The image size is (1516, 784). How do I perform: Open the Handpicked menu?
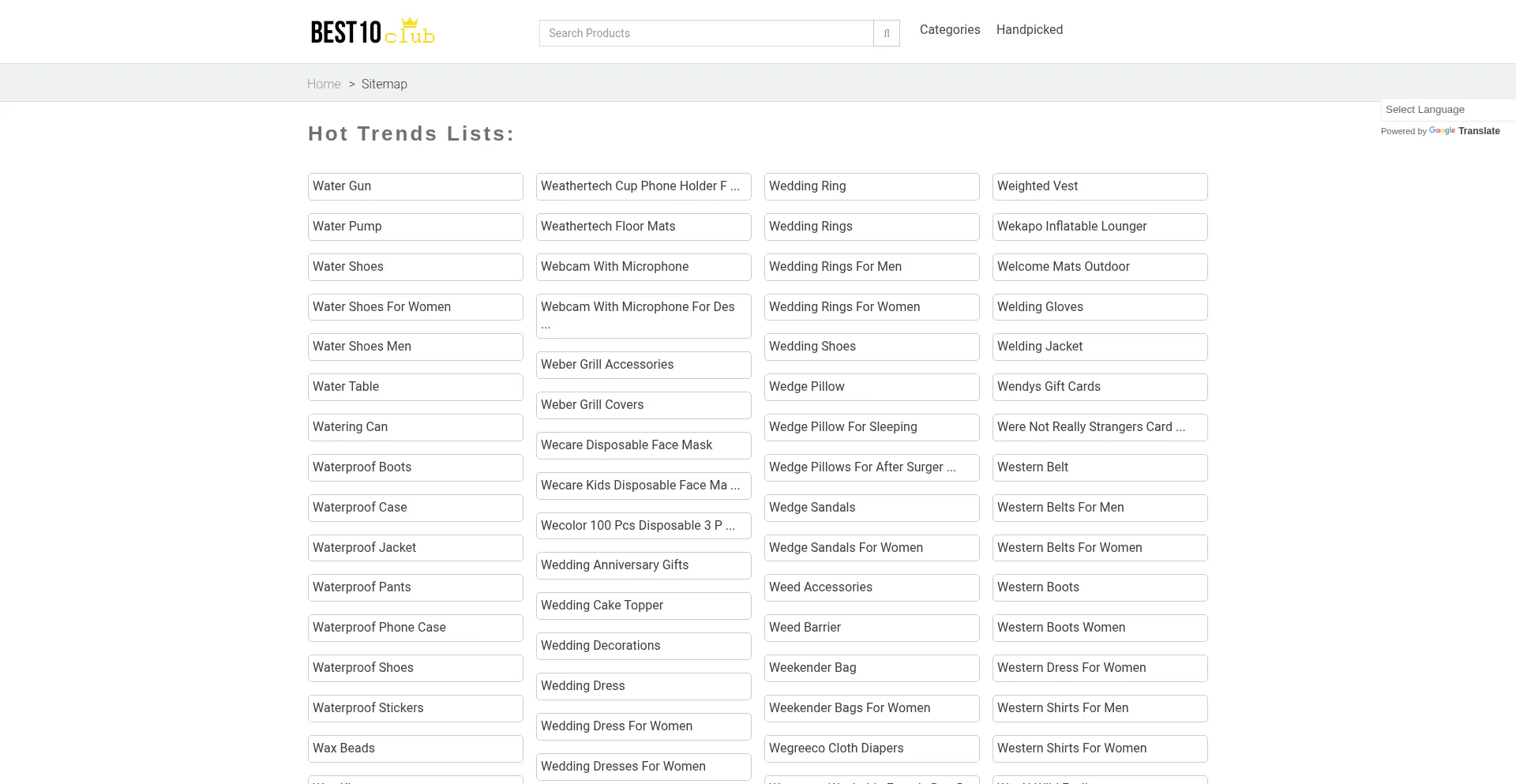(1030, 30)
